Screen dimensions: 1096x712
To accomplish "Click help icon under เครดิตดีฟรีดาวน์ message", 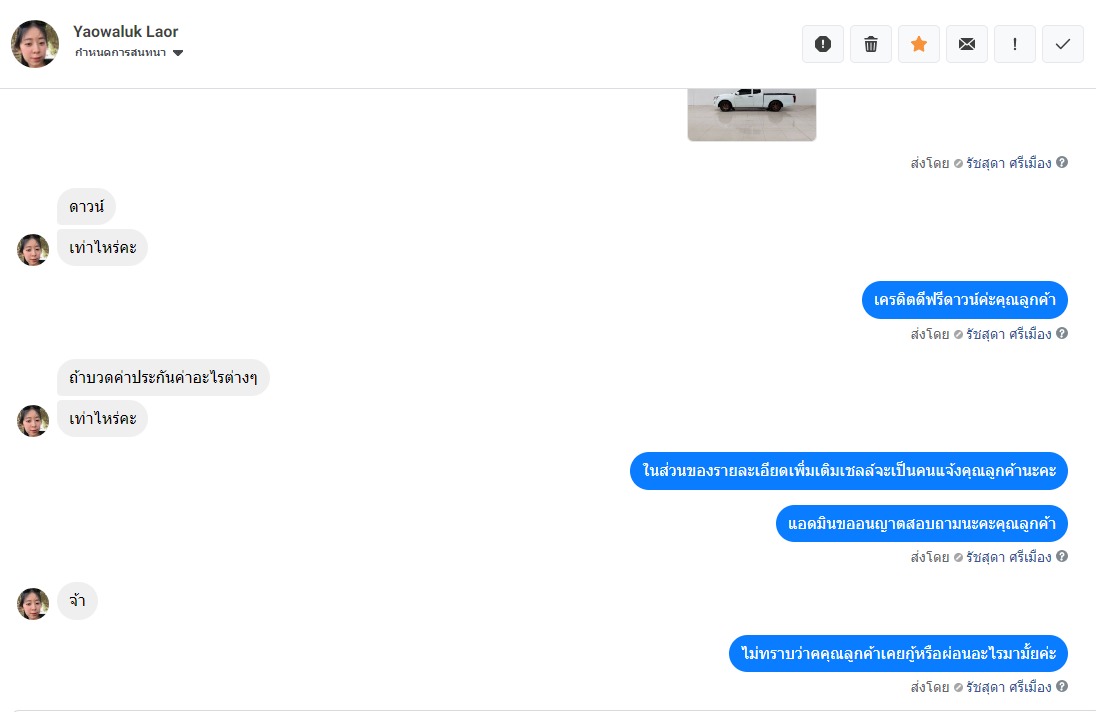I will pos(1062,333).
